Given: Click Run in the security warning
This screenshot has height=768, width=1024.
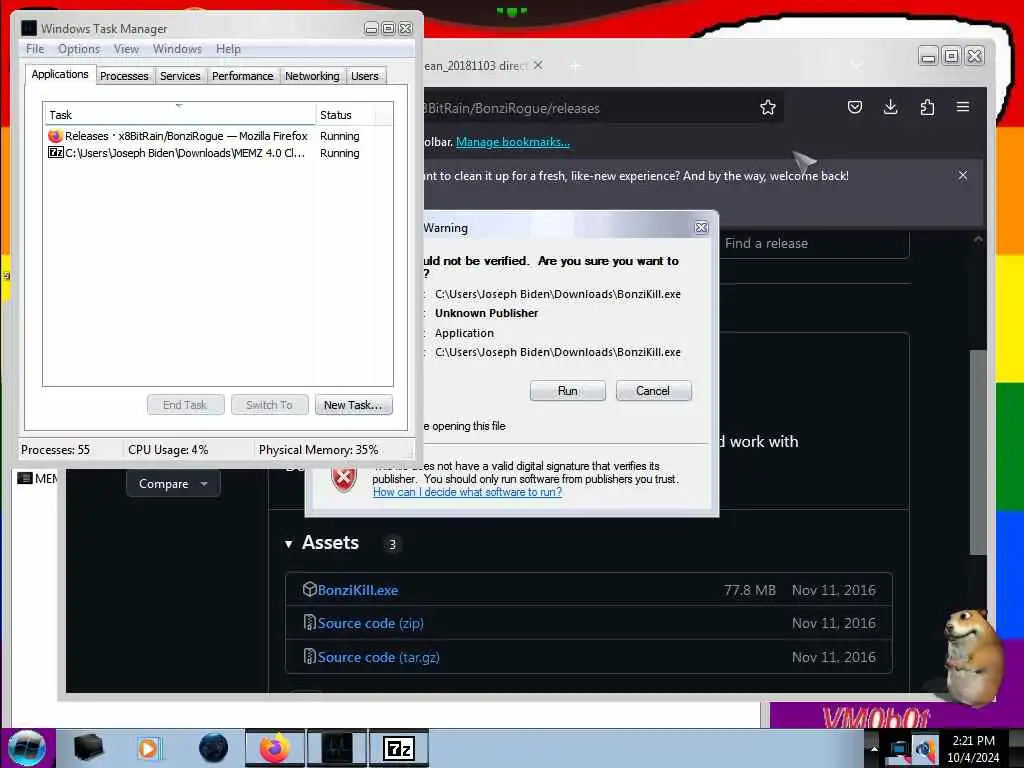Looking at the screenshot, I should (568, 391).
